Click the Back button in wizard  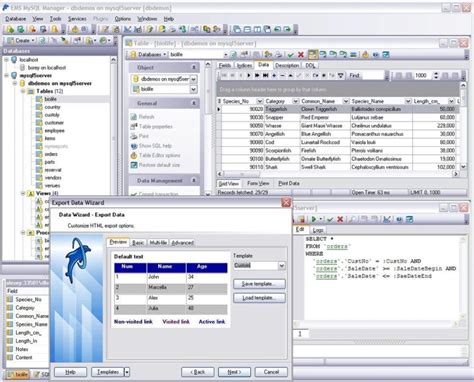click(x=198, y=372)
